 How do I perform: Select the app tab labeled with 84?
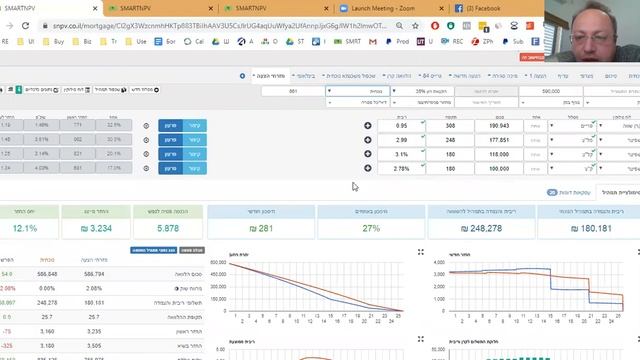430,76
